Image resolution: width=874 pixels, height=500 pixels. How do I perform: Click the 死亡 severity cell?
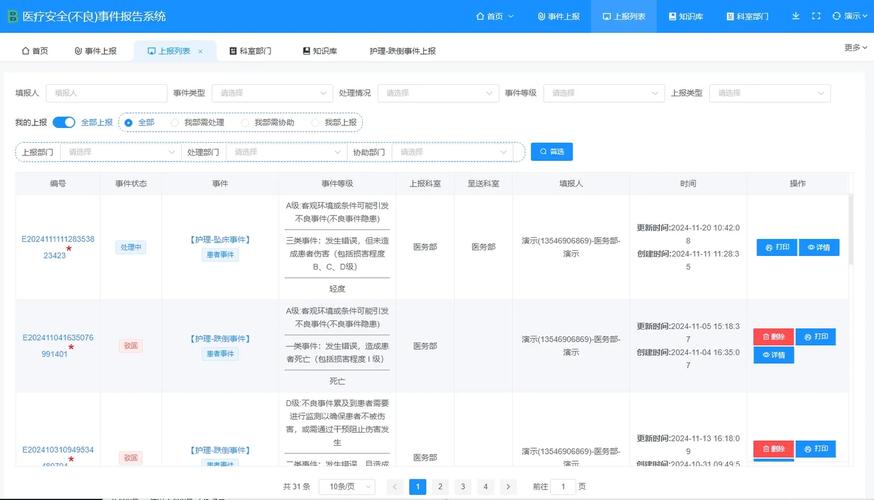[x=337, y=381]
